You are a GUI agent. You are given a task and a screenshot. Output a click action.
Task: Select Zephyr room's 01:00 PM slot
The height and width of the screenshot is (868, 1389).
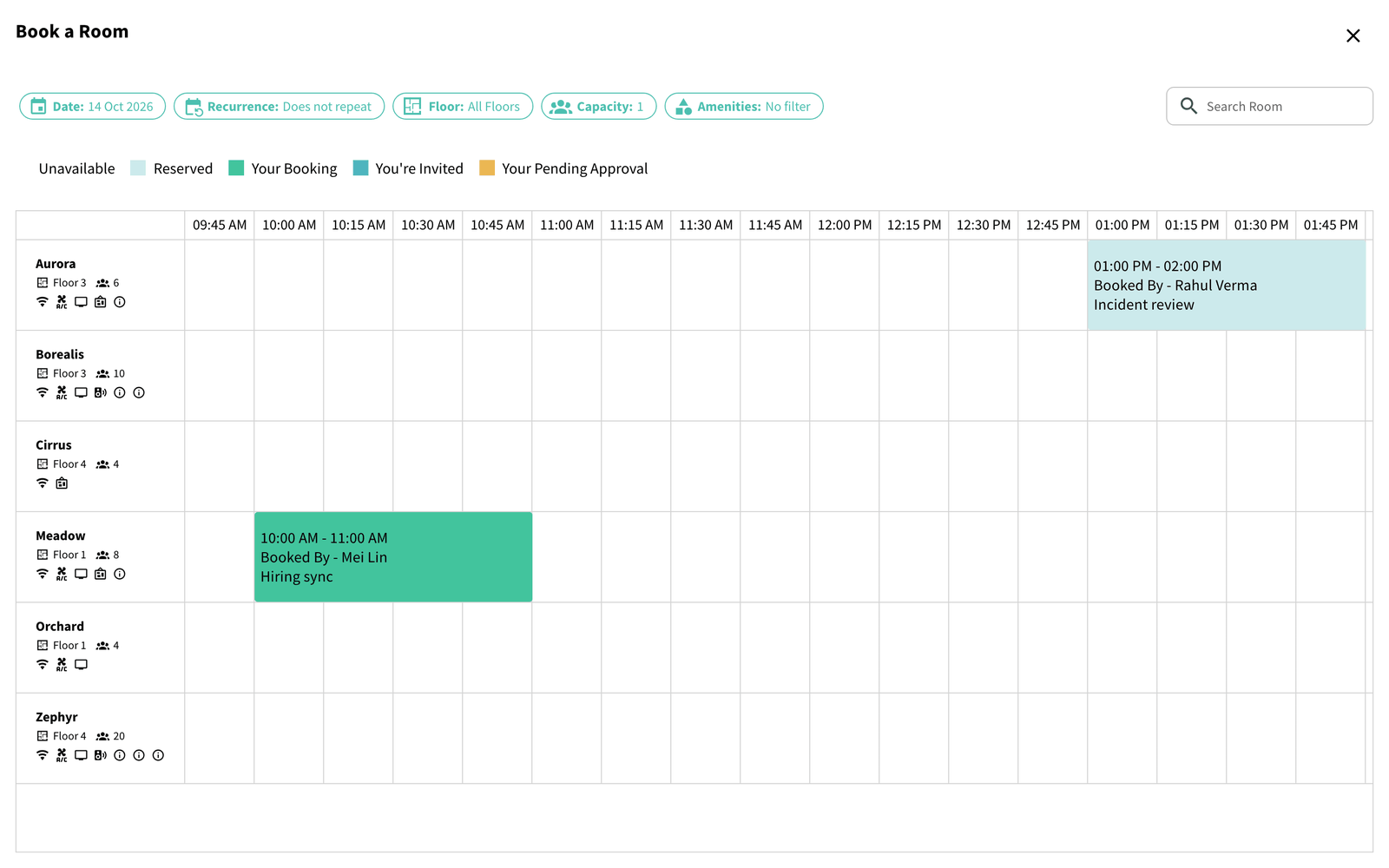pos(1122,738)
